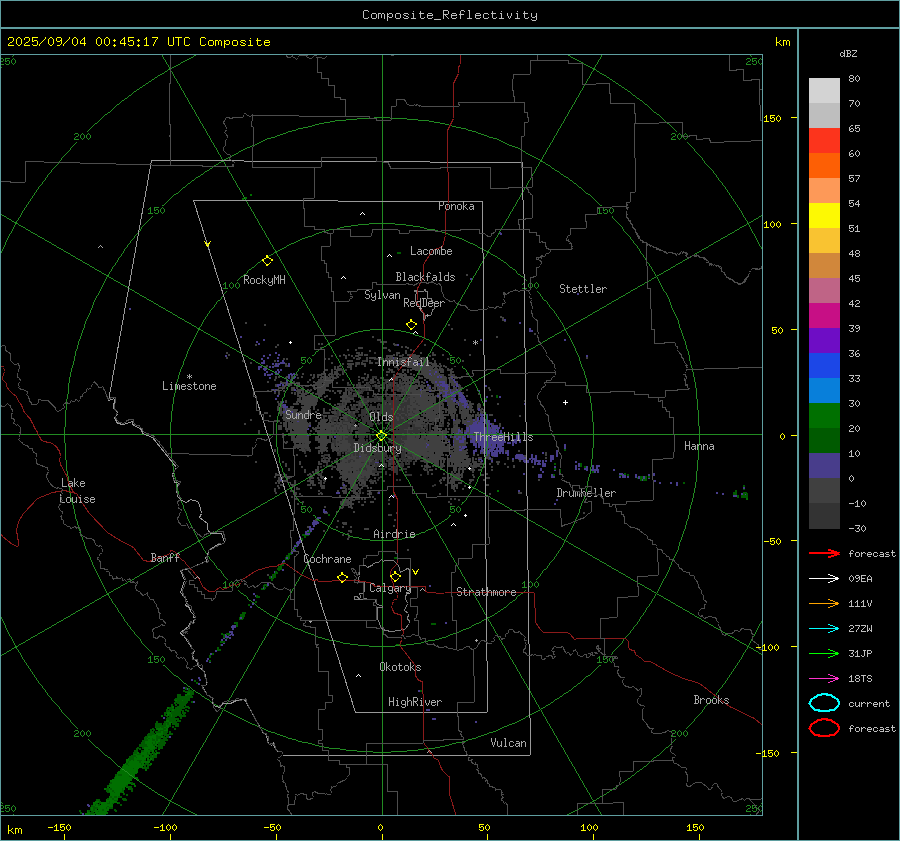Click the Sylvan label on map
The image size is (900, 841).
(382, 295)
